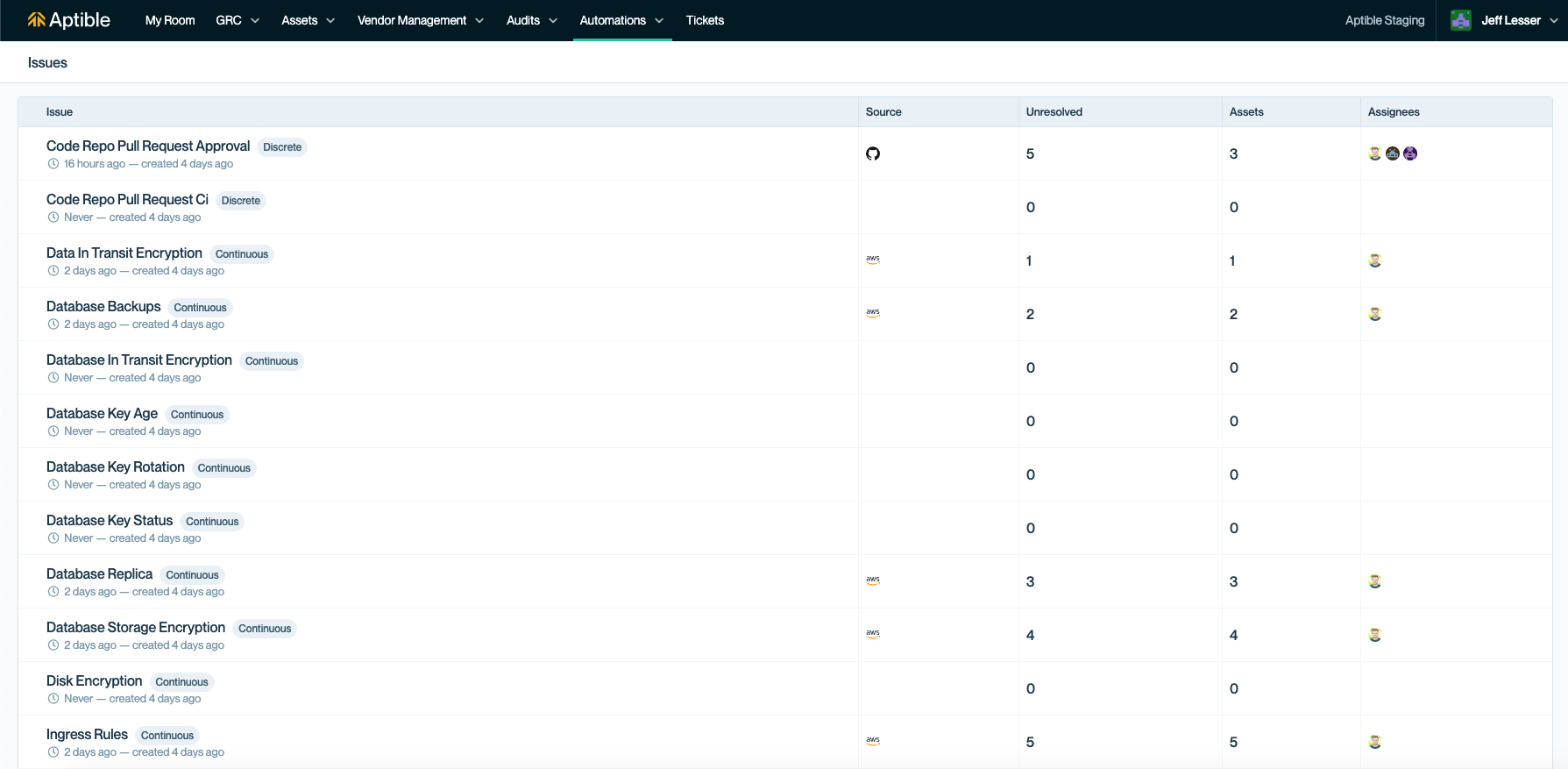1568x769 pixels.
Task: Expand the GRC dropdown chevron
Action: pyautogui.click(x=255, y=21)
